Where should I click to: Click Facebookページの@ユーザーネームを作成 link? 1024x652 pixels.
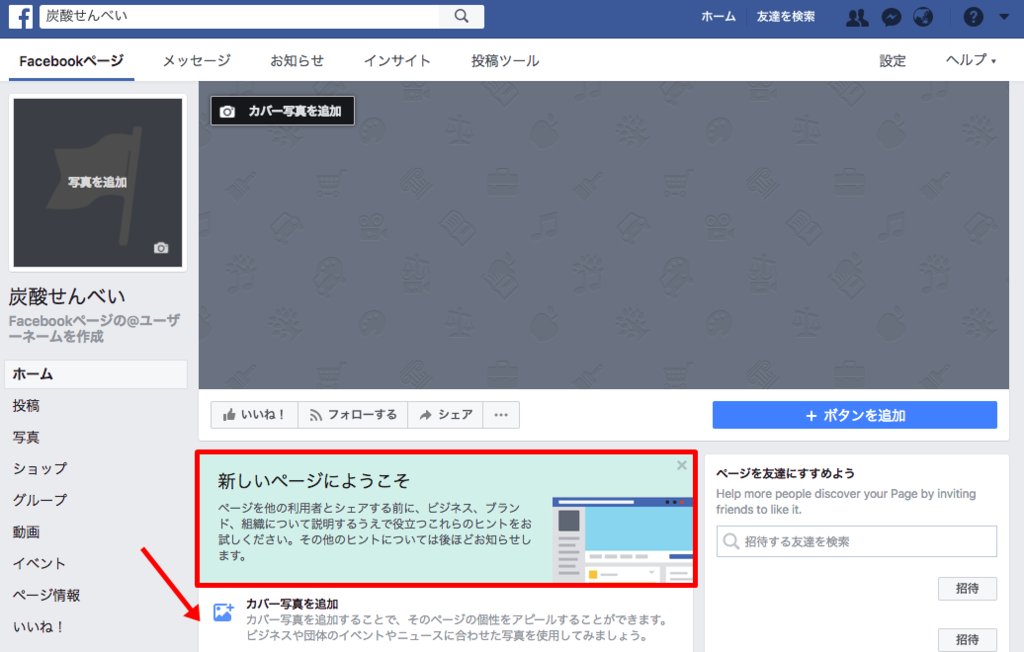coord(94,329)
